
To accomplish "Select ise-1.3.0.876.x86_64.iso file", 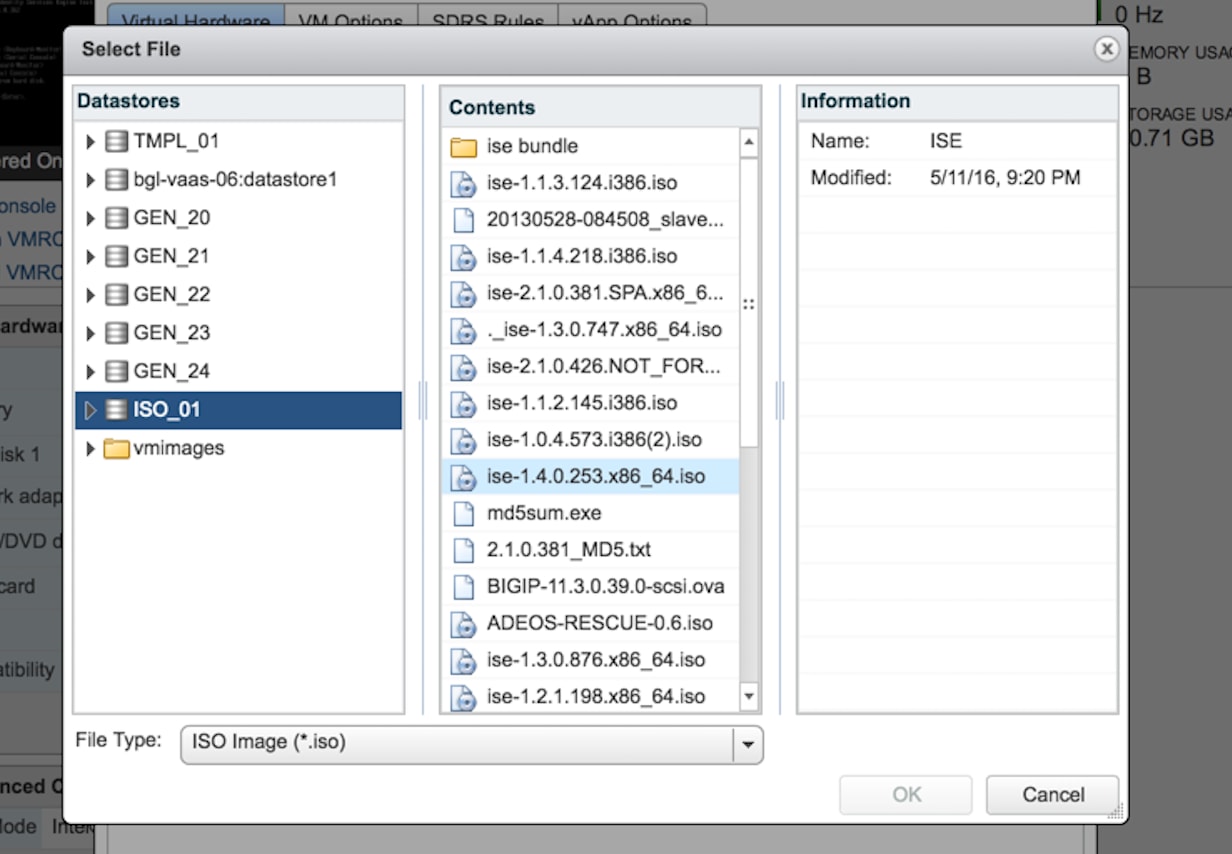I will pyautogui.click(x=596, y=660).
